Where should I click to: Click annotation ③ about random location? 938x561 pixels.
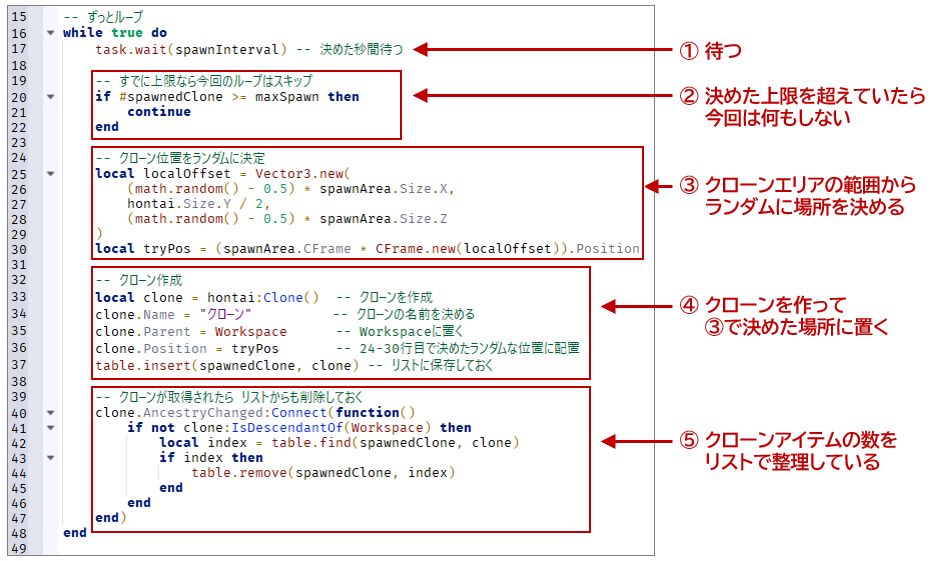point(798,196)
